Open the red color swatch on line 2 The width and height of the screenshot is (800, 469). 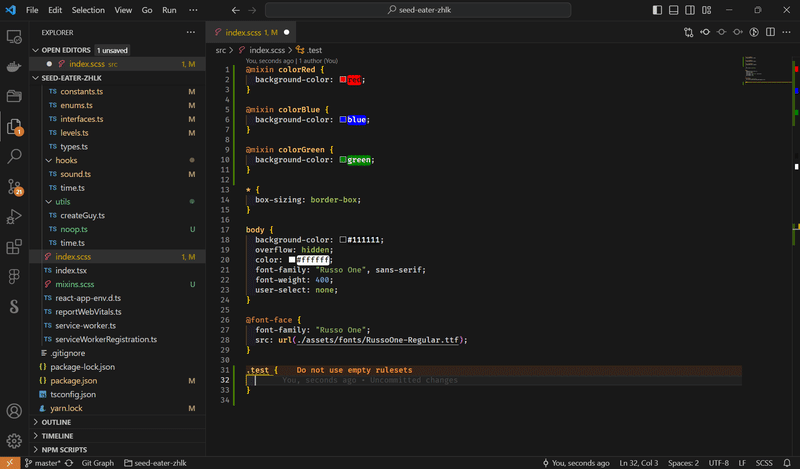pos(343,80)
